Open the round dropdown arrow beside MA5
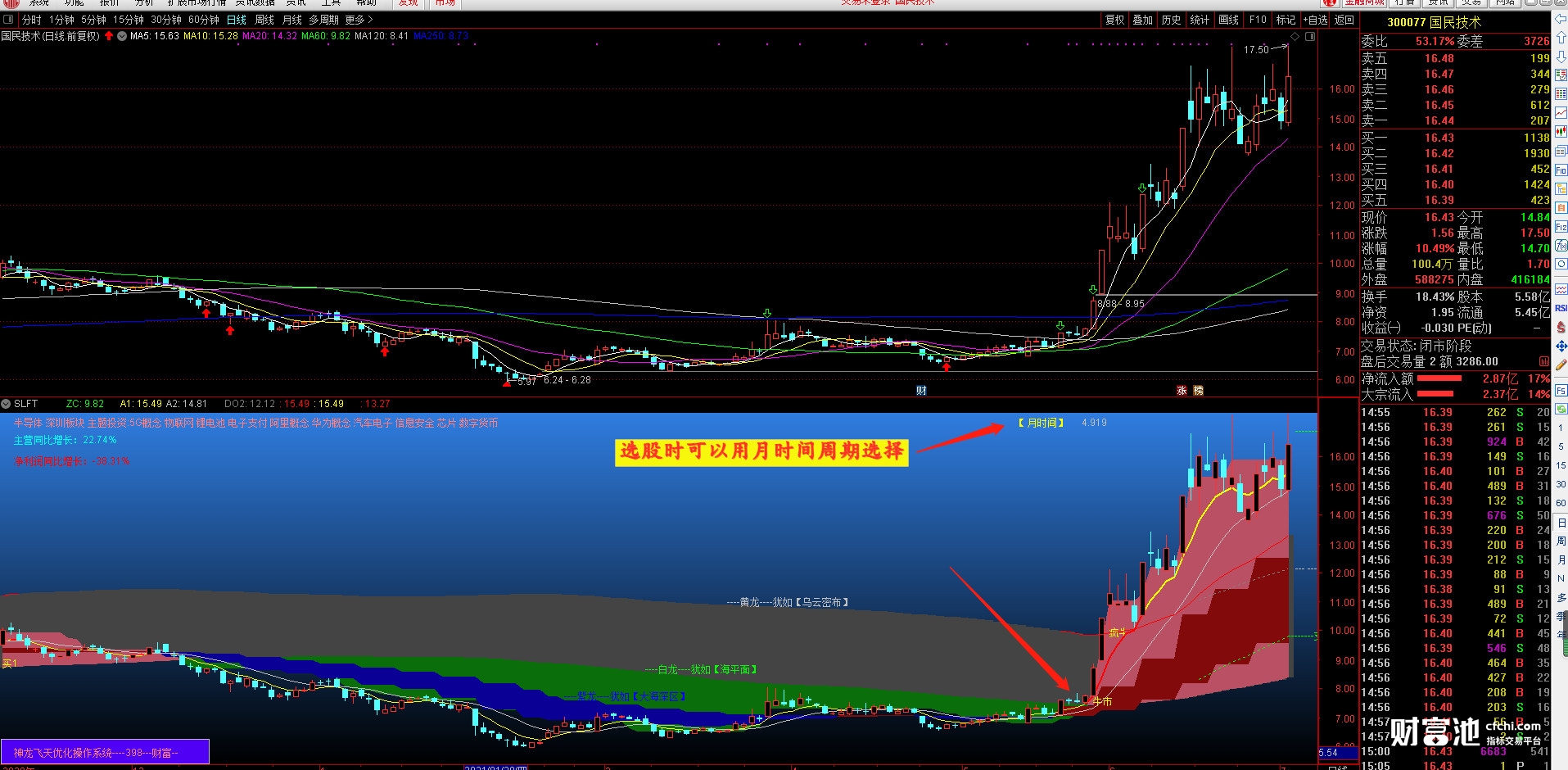The image size is (1568, 770). coord(122,36)
